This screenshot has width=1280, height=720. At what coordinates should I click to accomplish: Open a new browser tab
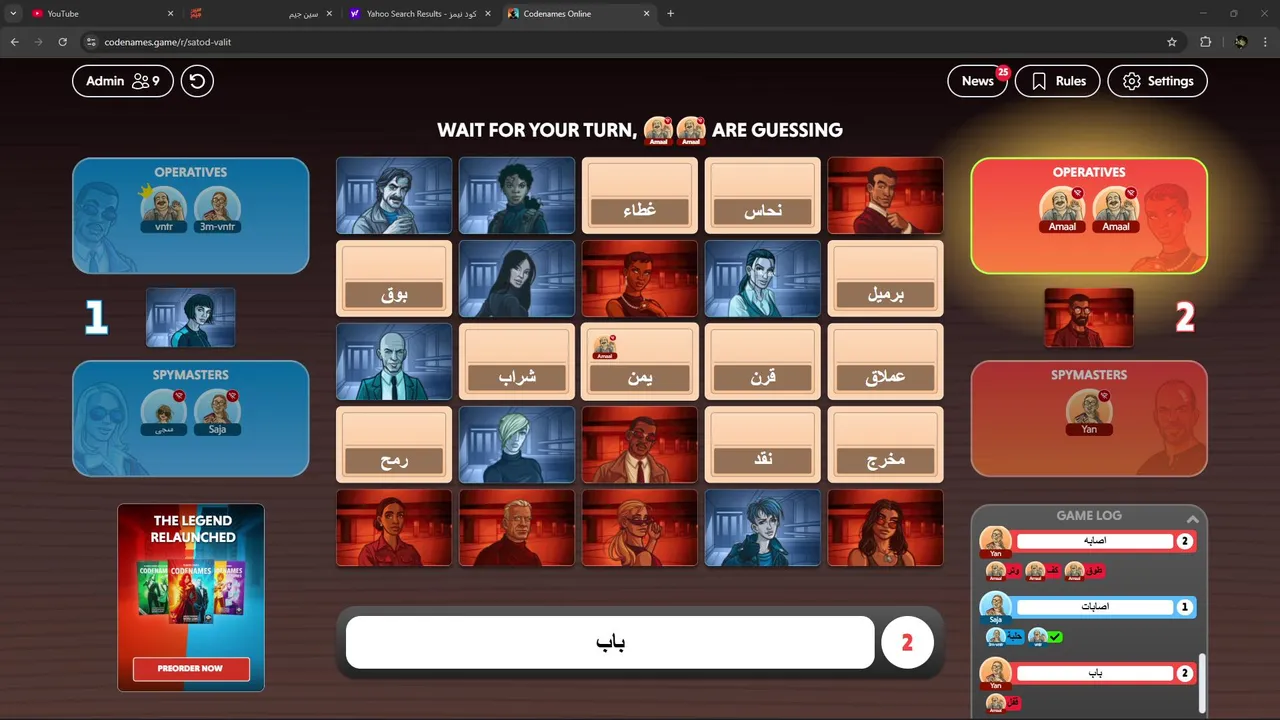pos(670,14)
